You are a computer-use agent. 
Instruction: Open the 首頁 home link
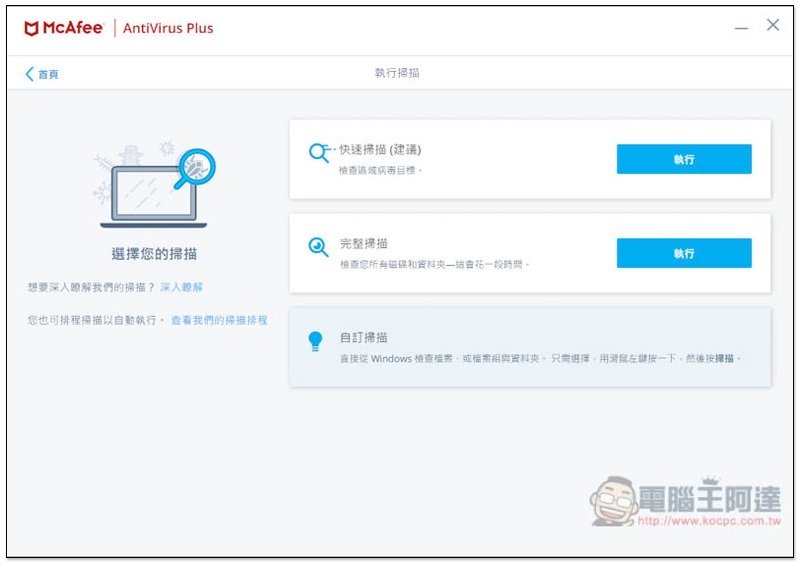click(48, 75)
